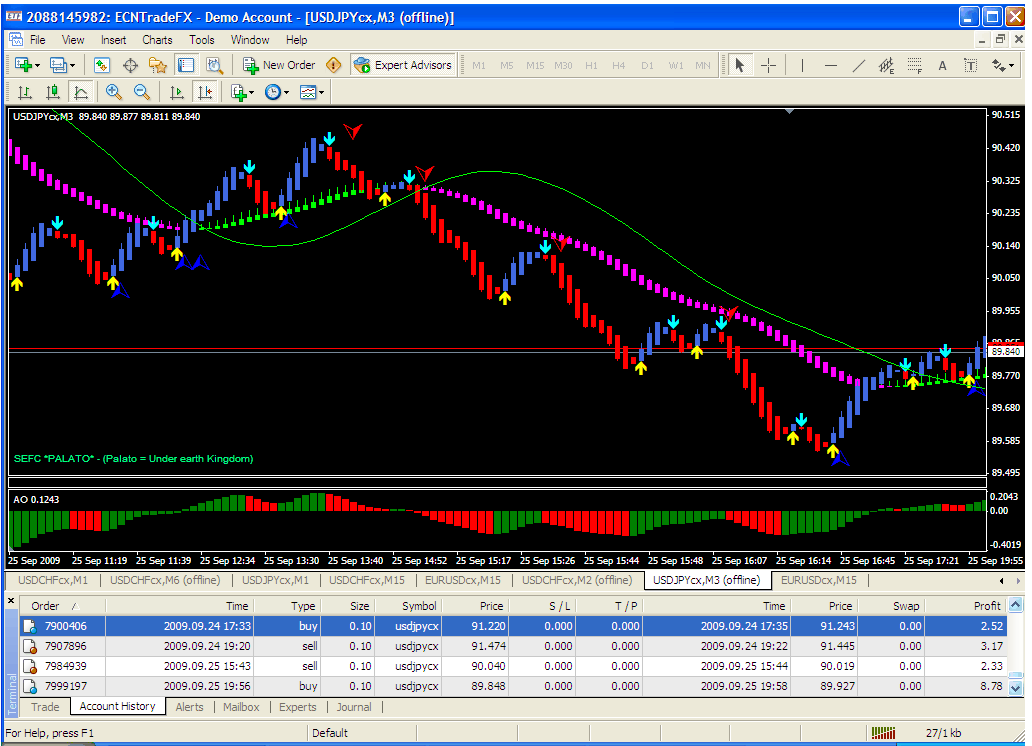
Task: Expand the arrows tool dropdown arrow
Action: point(1012,66)
